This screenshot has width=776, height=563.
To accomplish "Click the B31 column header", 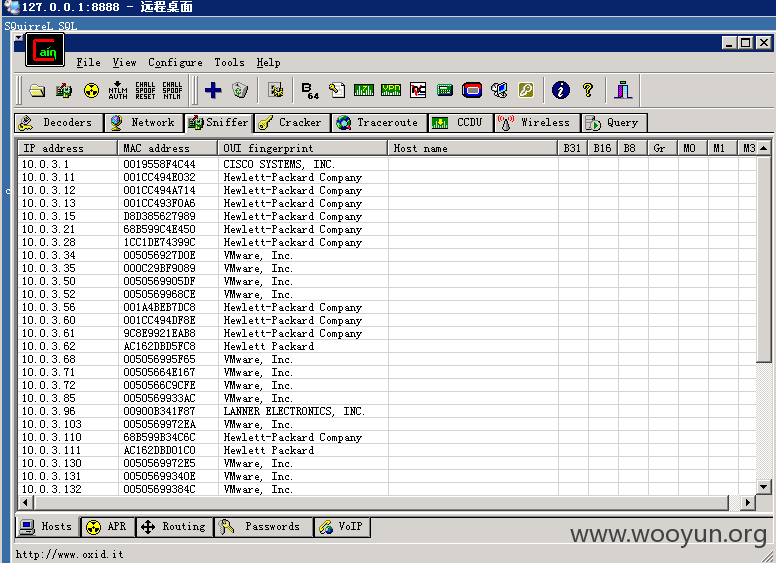I will [573, 148].
